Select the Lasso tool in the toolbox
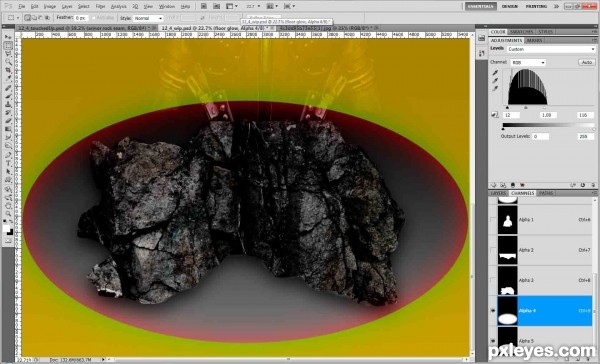This screenshot has width=600, height=364. point(8,54)
